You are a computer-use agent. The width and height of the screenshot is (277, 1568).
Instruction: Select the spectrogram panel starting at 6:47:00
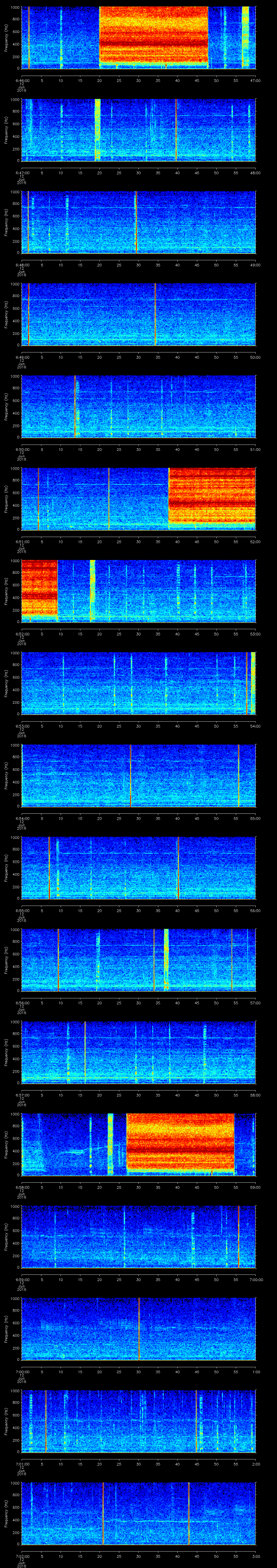138,130
